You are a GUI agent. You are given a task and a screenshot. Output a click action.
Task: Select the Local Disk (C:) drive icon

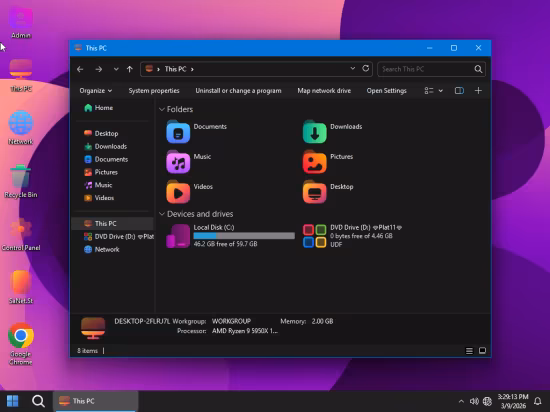[178, 236]
